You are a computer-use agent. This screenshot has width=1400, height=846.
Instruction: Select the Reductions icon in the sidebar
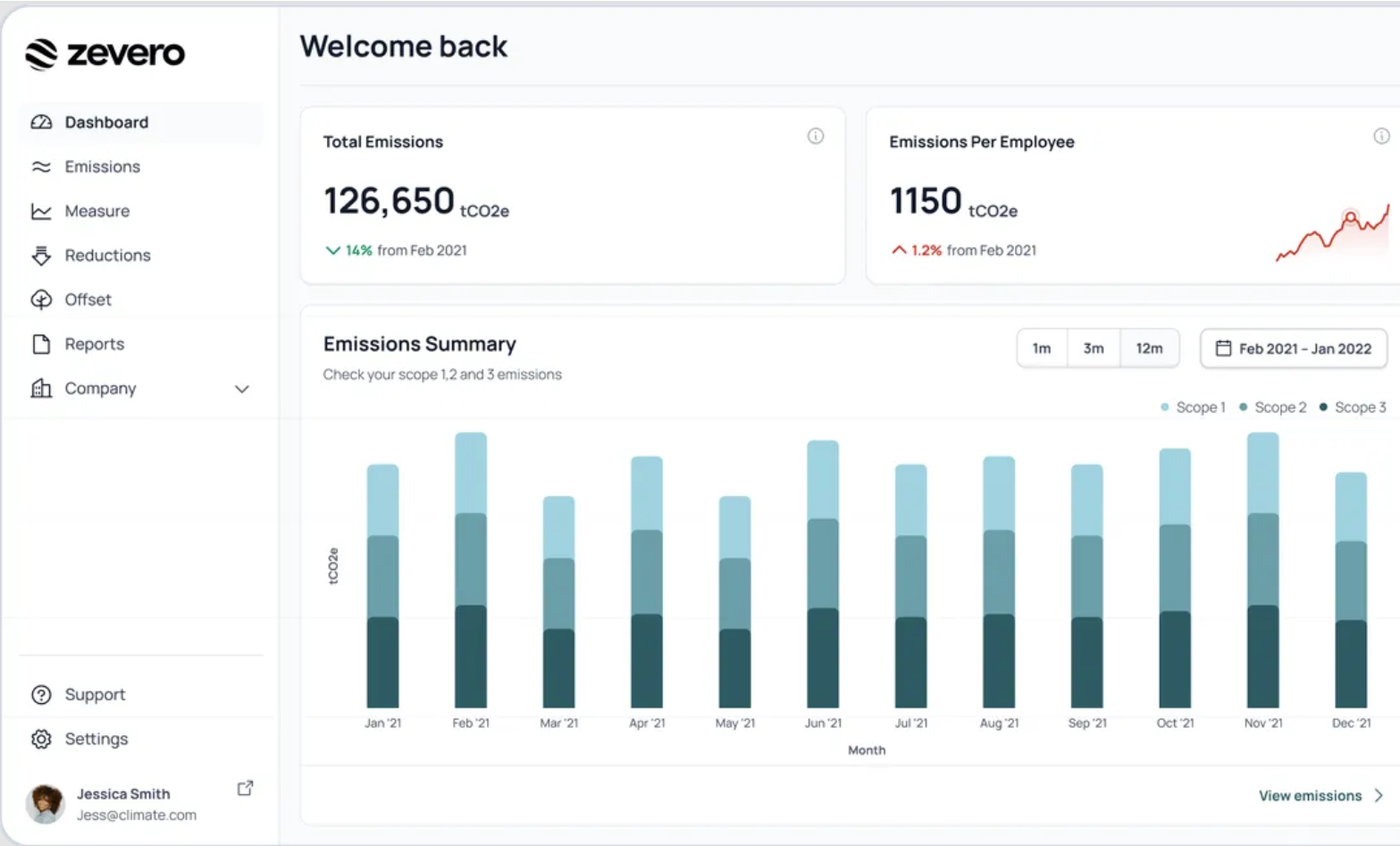coord(41,255)
